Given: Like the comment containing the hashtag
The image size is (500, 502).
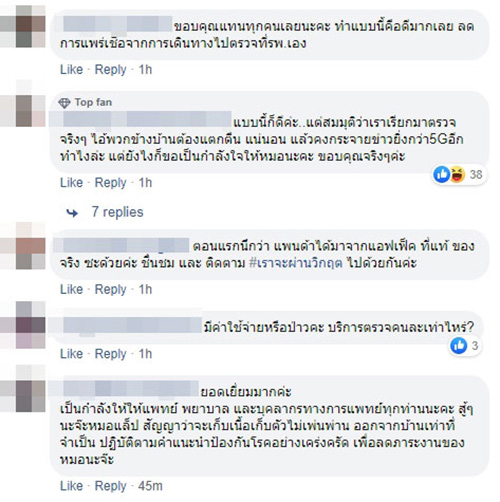Looking at the screenshot, I should 71,289.
